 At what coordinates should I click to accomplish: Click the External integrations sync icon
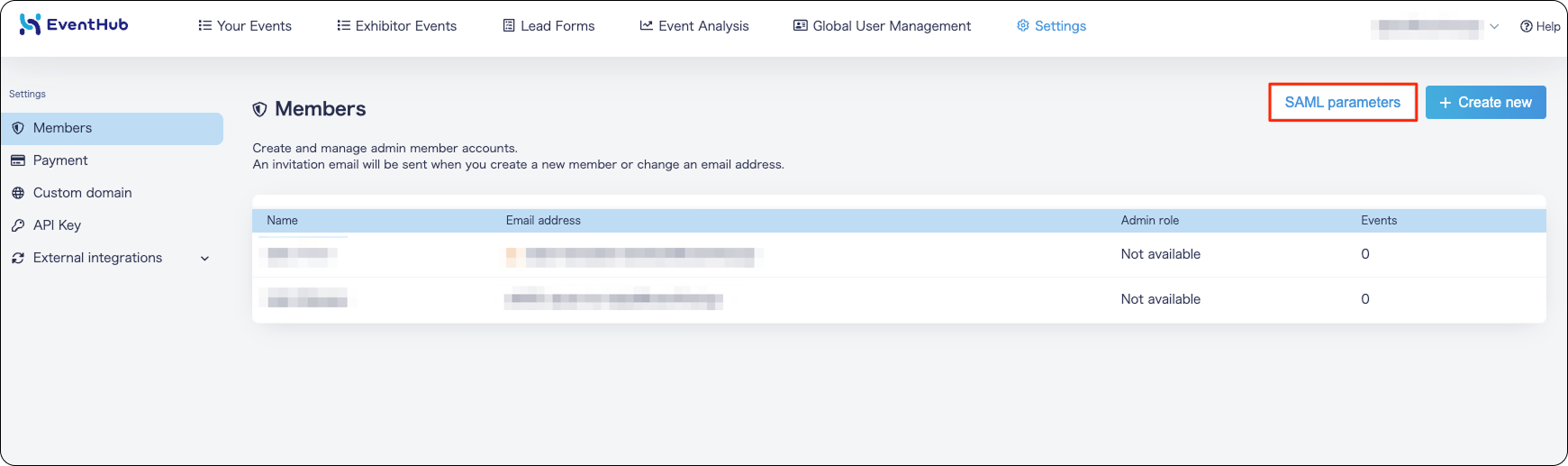pos(18,258)
